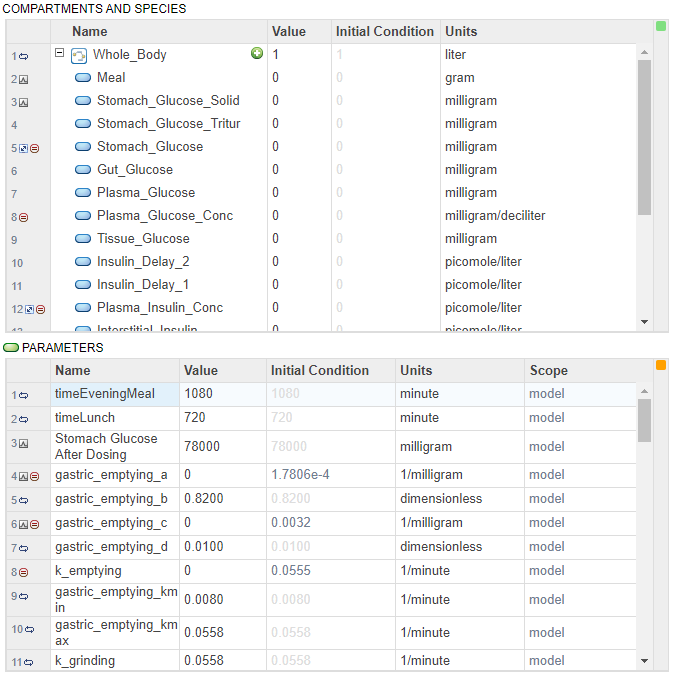Click the species icon beside Gut_Glucose
This screenshot has height=674, width=674.
[83, 169]
